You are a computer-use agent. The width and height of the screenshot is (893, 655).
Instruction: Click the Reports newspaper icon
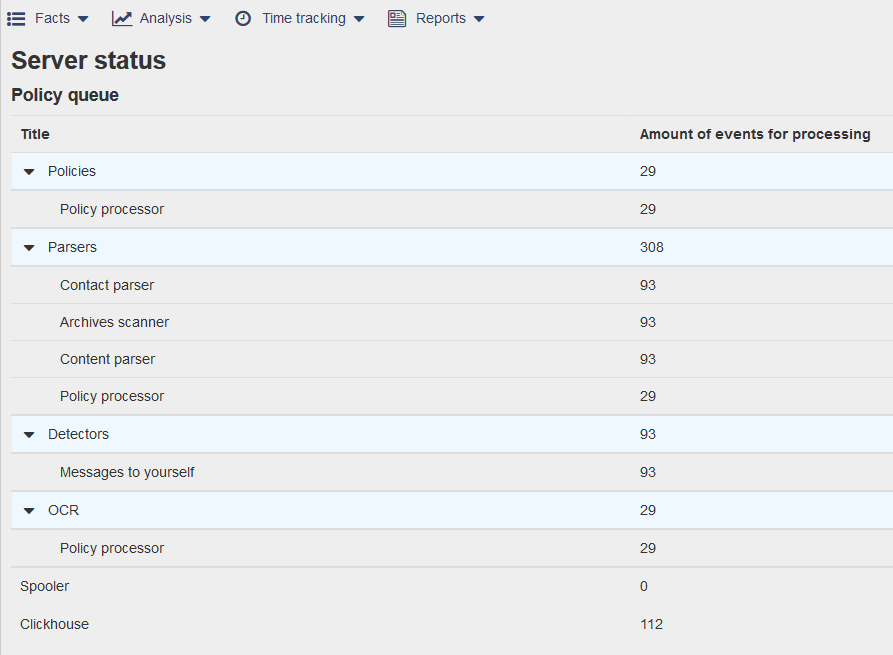397,18
